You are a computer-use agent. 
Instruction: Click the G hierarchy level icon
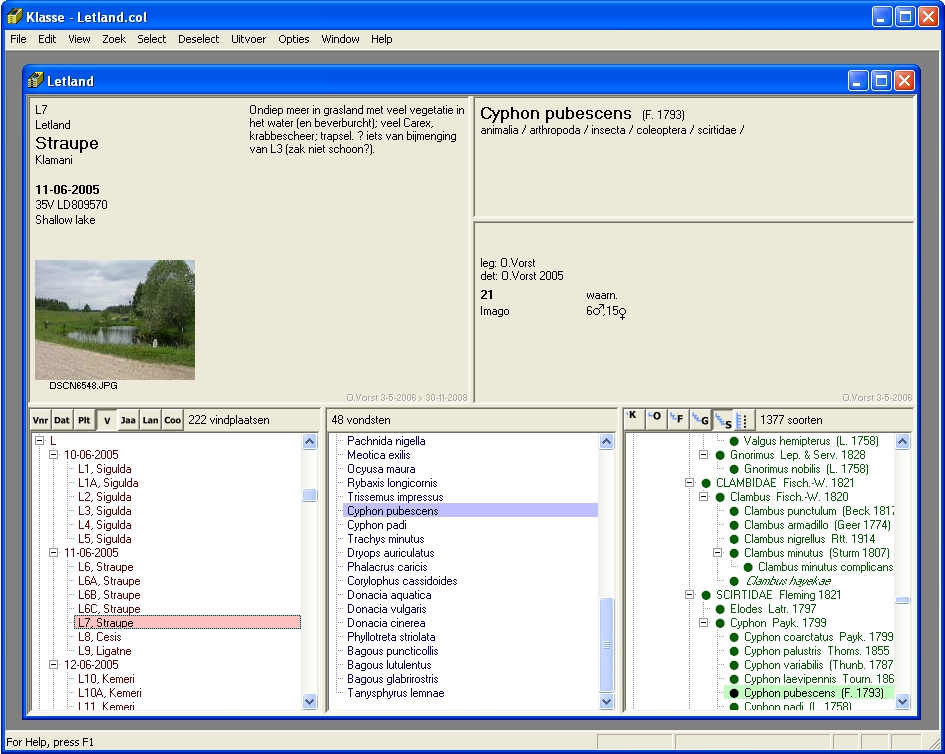pos(701,420)
